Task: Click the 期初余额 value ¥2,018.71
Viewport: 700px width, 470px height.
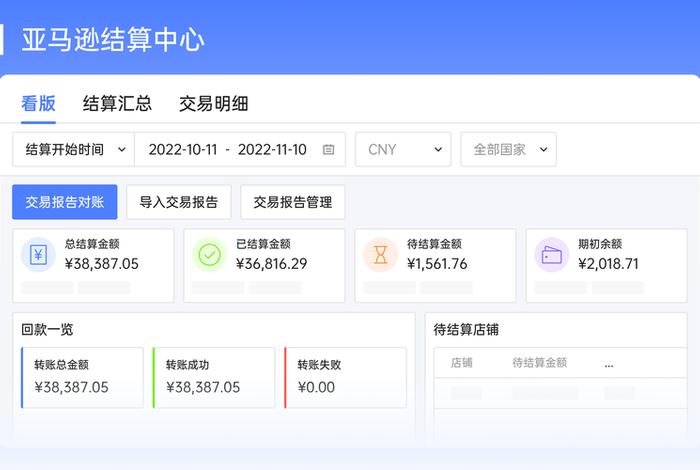Action: tap(608, 264)
